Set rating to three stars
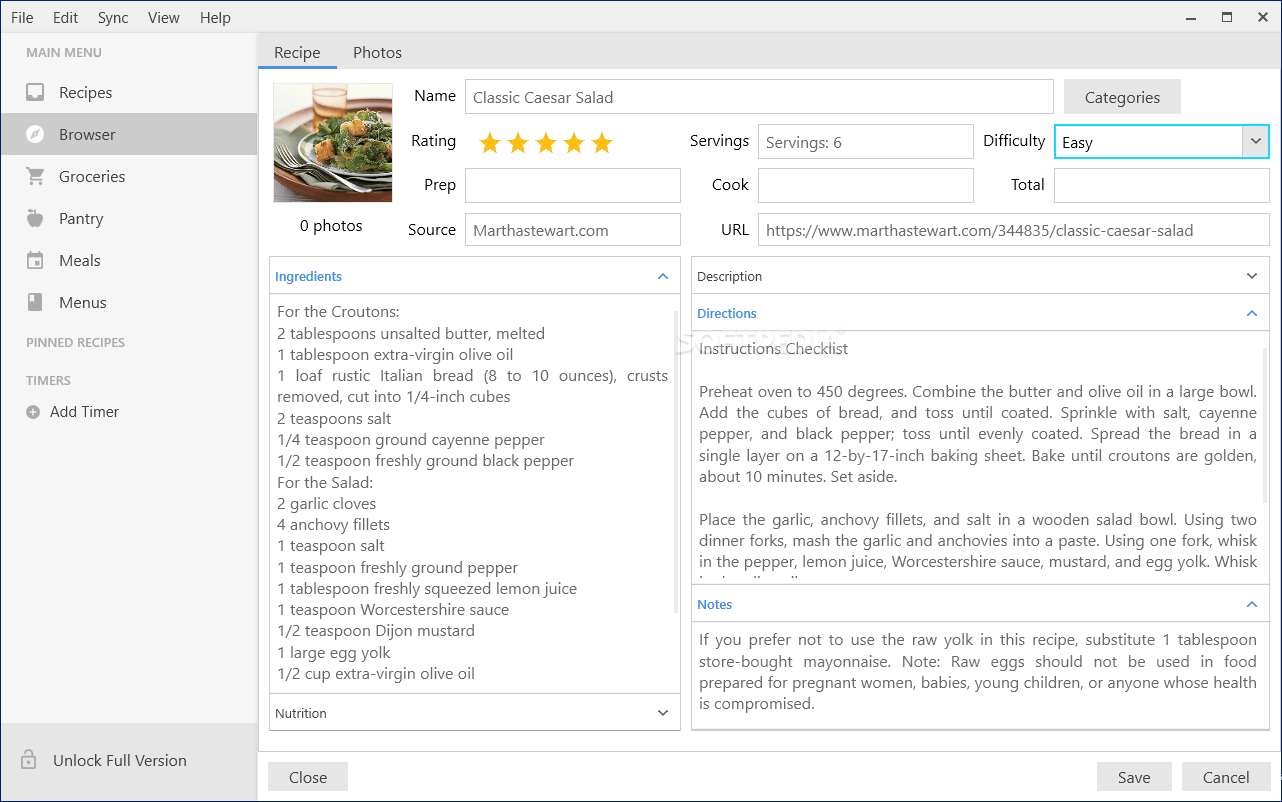This screenshot has height=802, width=1282. point(546,143)
